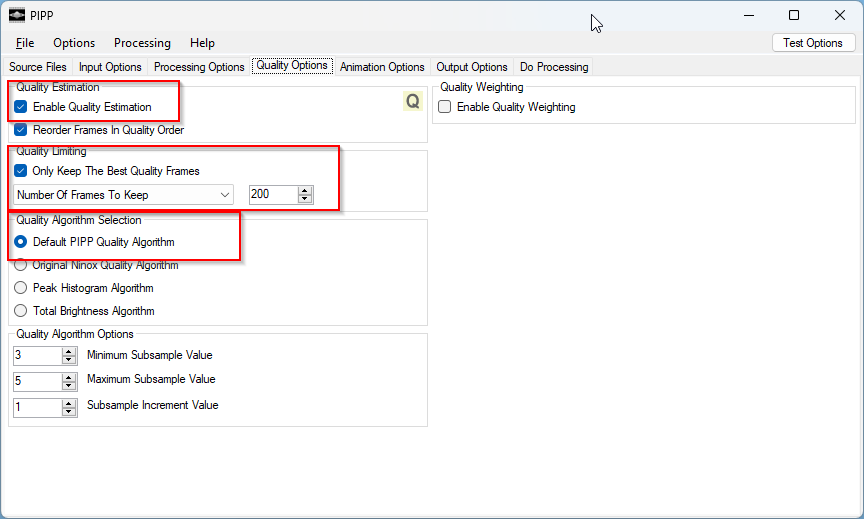Maximize the PIPP window

pyautogui.click(x=794, y=15)
